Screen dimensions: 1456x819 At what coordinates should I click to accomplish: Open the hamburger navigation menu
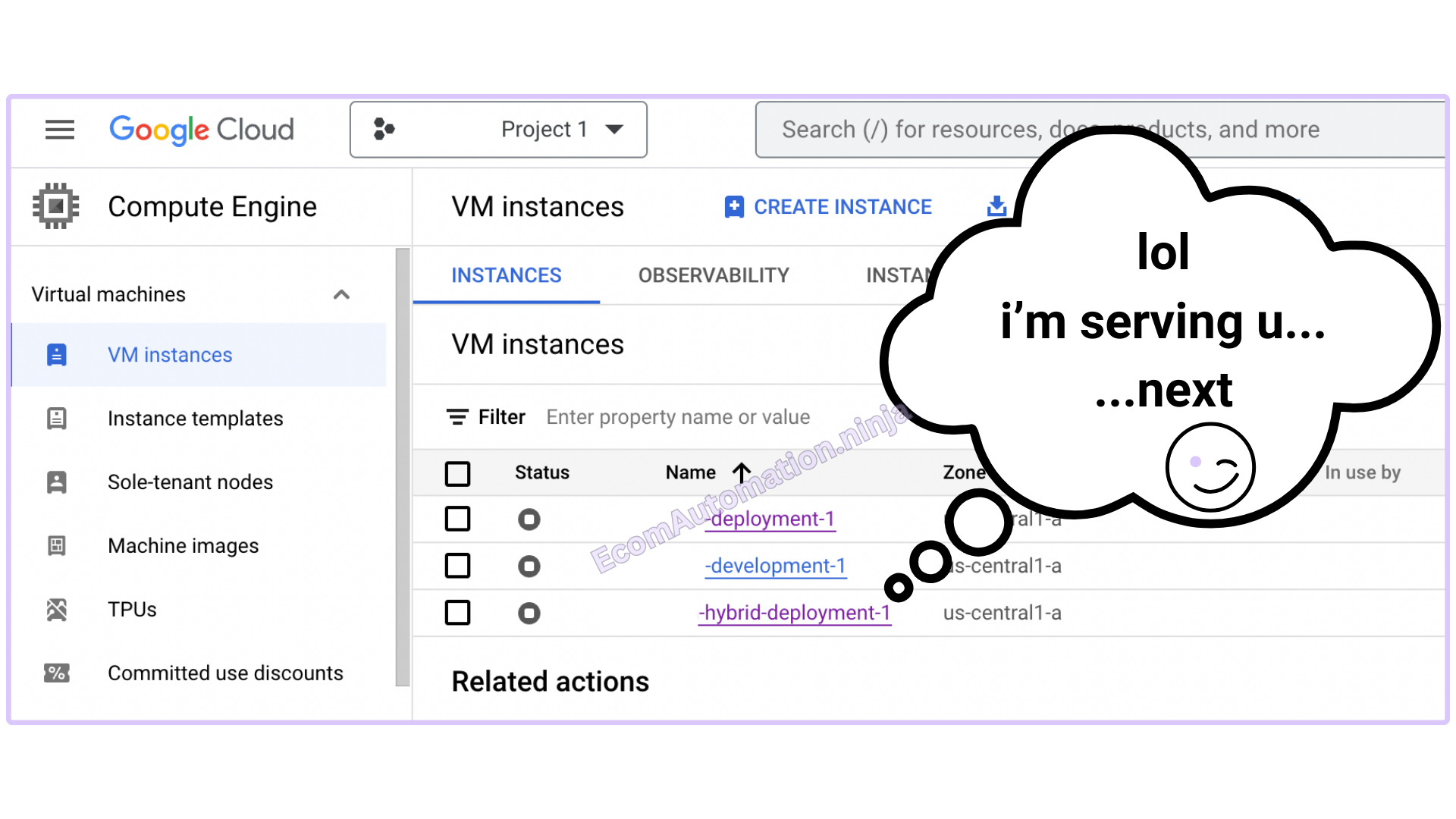[60, 130]
